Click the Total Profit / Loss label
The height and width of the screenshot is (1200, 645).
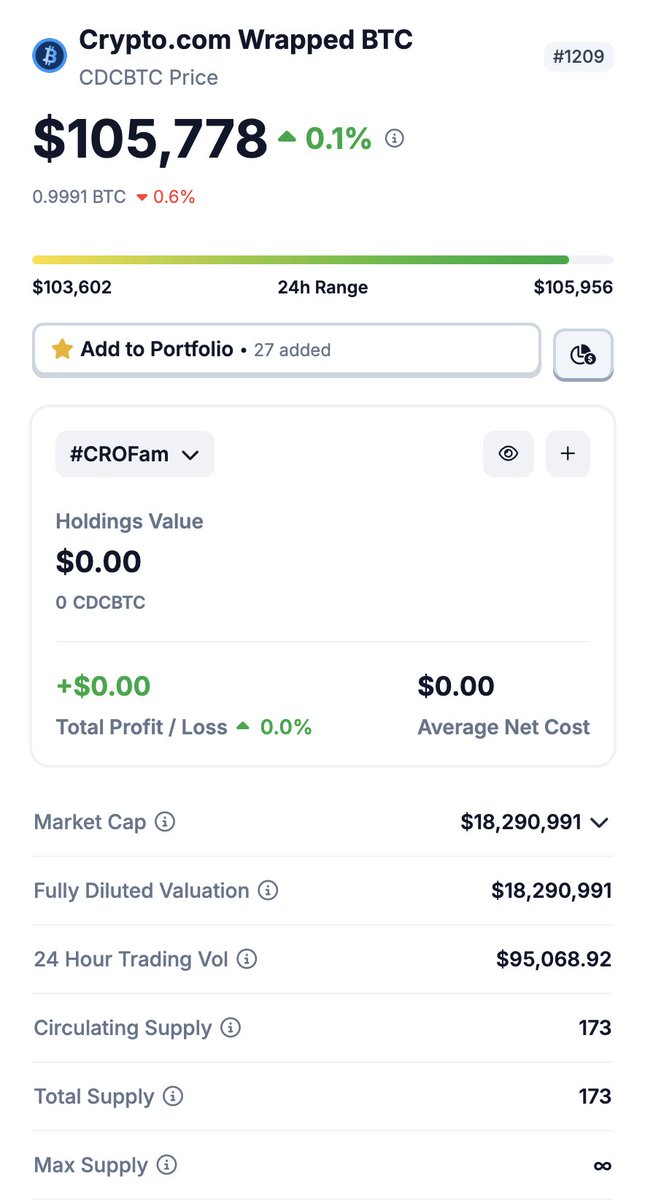pos(141,727)
